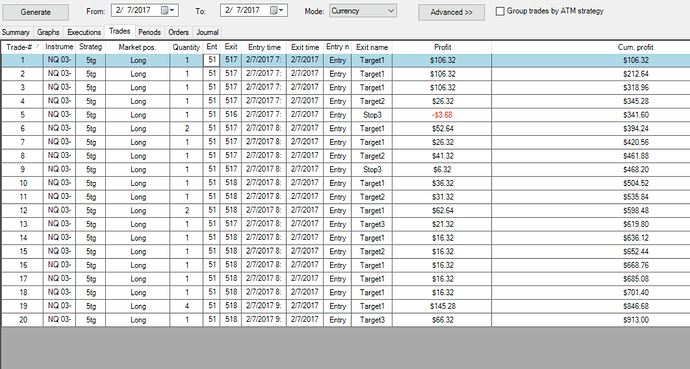690x369 pixels.
Task: Select trade row 5 with the Stop3 loss
Action: pos(345,115)
